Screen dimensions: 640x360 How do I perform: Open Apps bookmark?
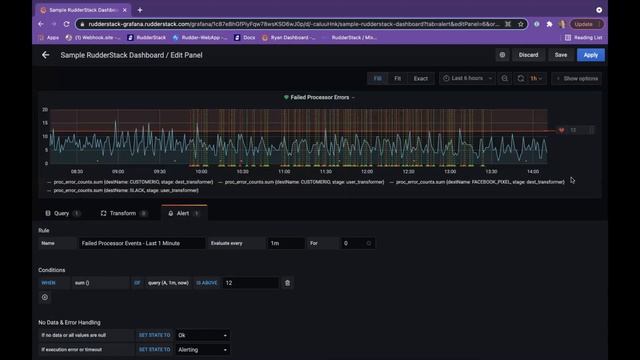pos(49,38)
